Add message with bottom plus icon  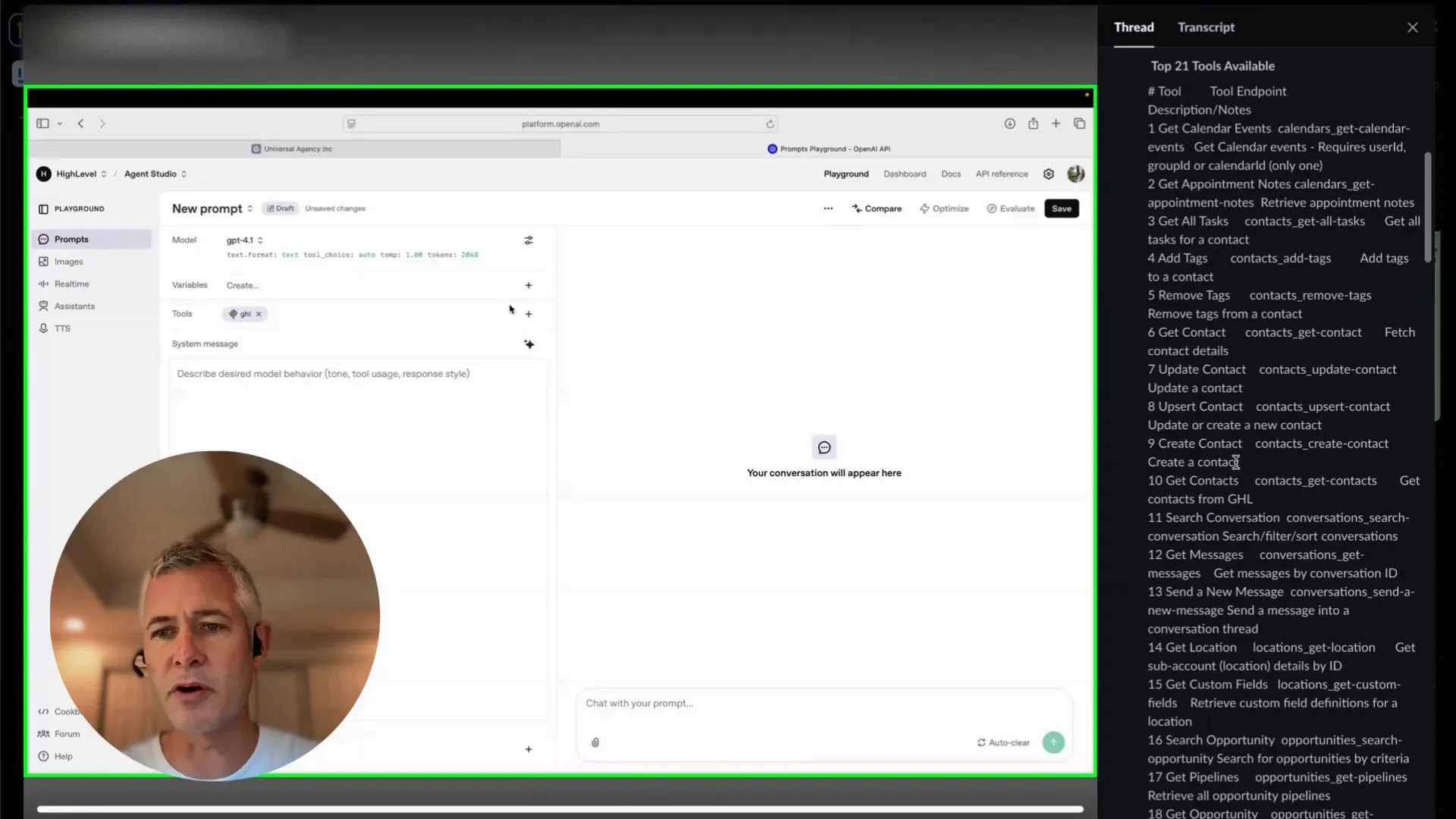[x=529, y=749]
